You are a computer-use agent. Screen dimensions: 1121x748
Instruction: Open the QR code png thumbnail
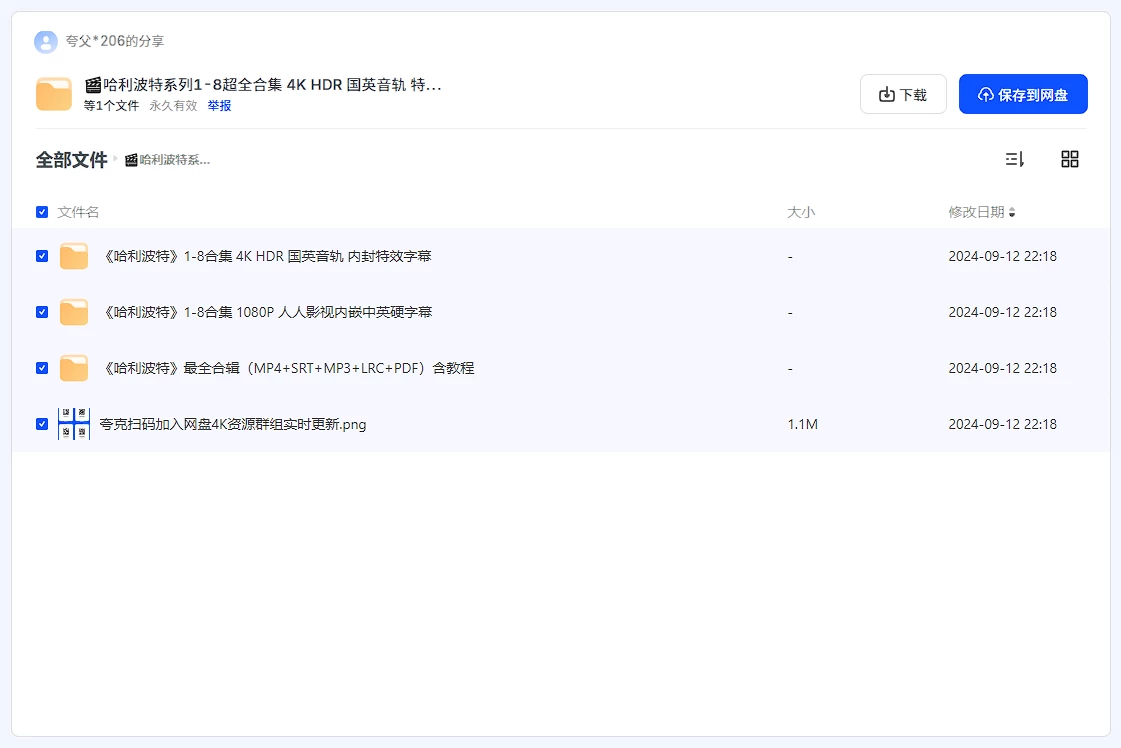[x=74, y=424]
